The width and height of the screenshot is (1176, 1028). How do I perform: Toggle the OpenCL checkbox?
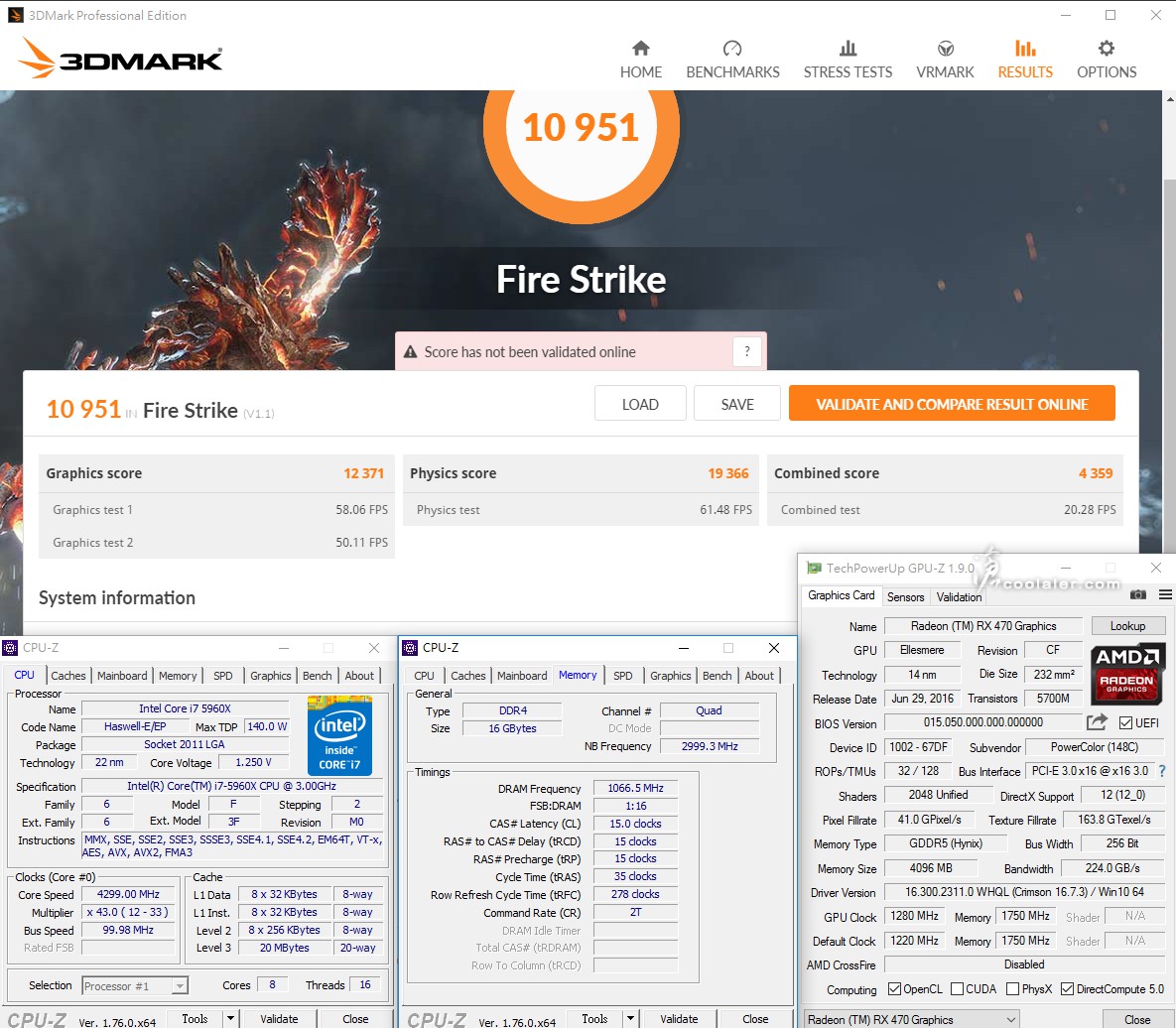coord(894,989)
